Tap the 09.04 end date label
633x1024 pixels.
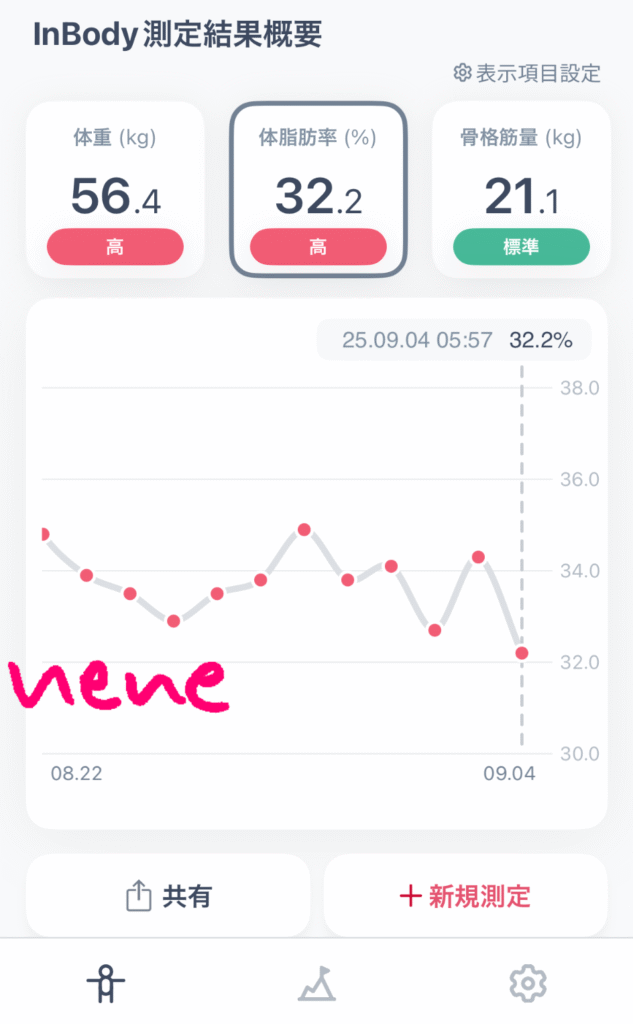(509, 774)
